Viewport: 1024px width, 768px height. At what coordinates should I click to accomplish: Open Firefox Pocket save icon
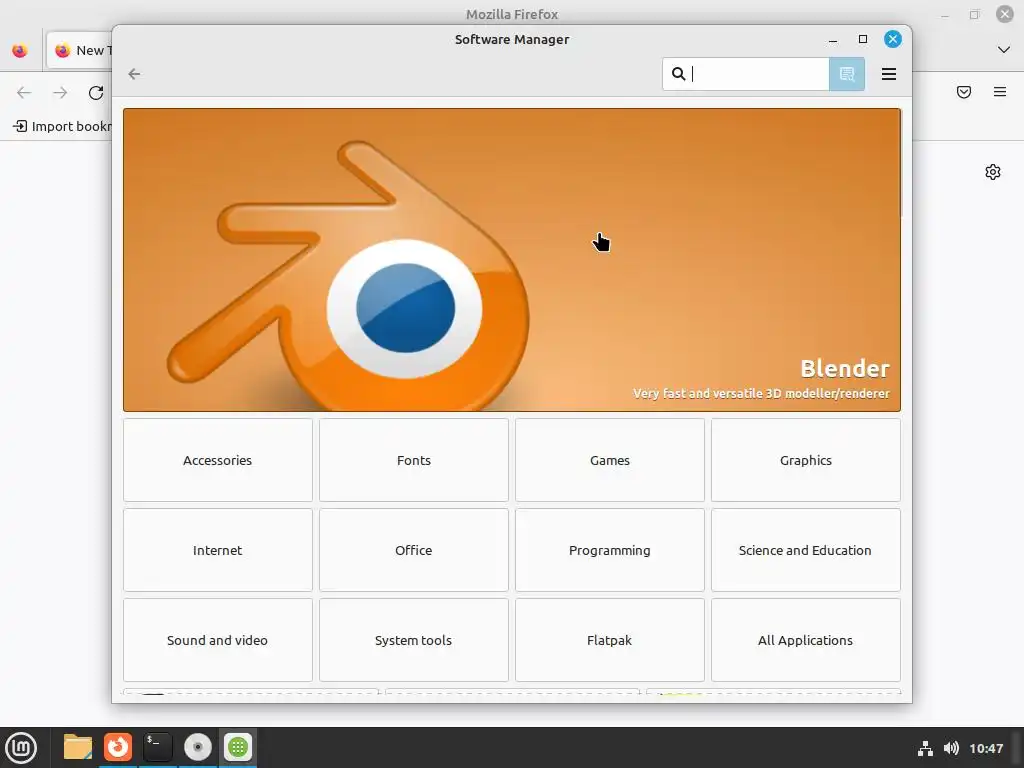coord(964,92)
